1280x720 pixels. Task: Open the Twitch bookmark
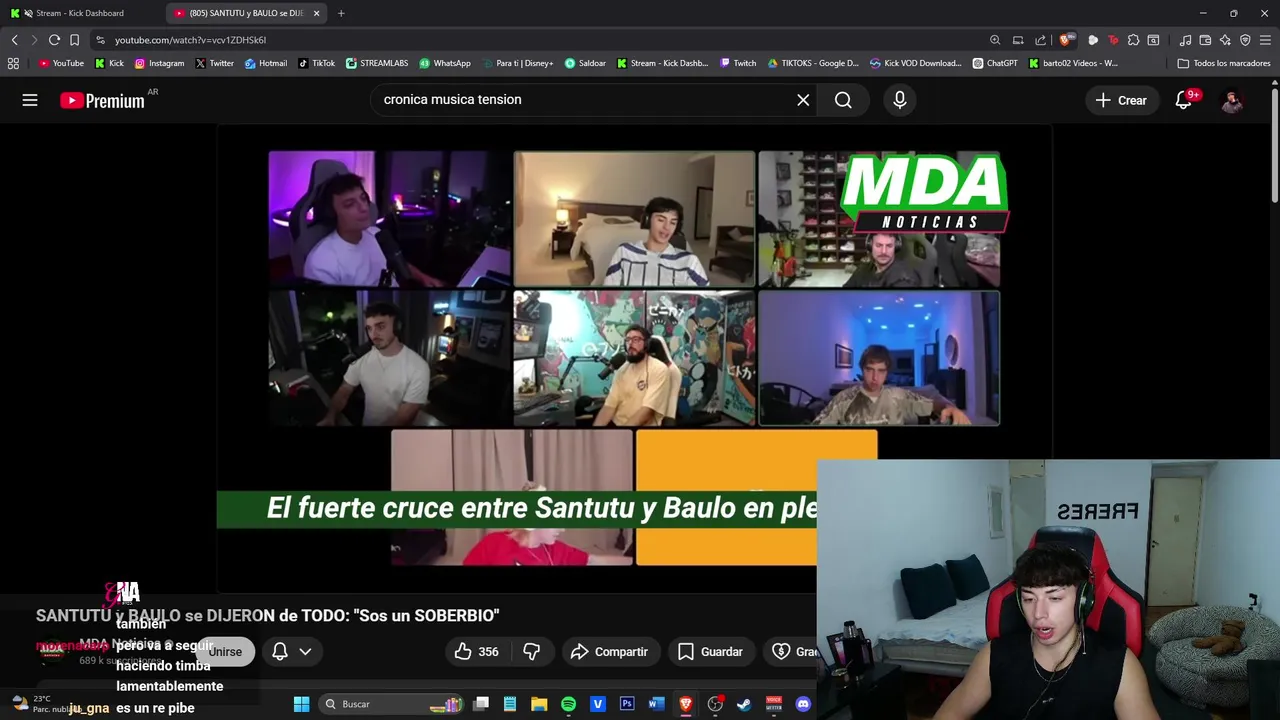tap(739, 63)
